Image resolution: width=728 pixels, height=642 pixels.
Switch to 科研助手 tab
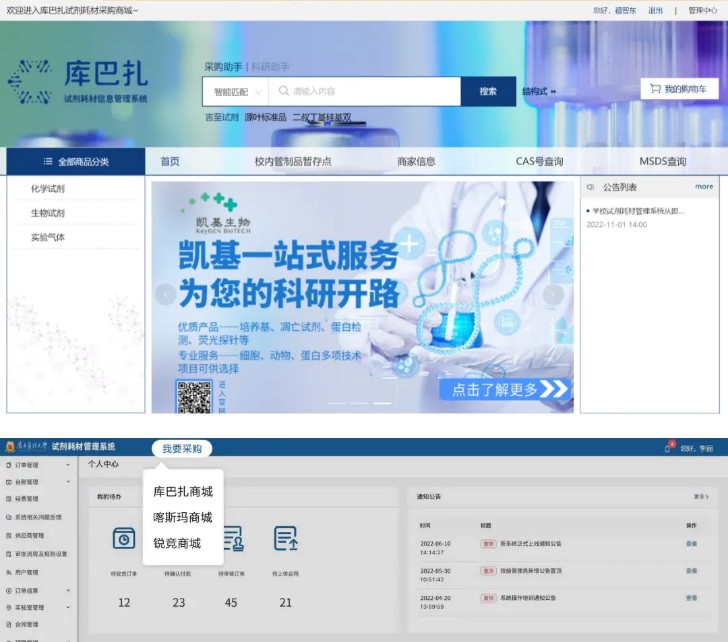point(270,67)
